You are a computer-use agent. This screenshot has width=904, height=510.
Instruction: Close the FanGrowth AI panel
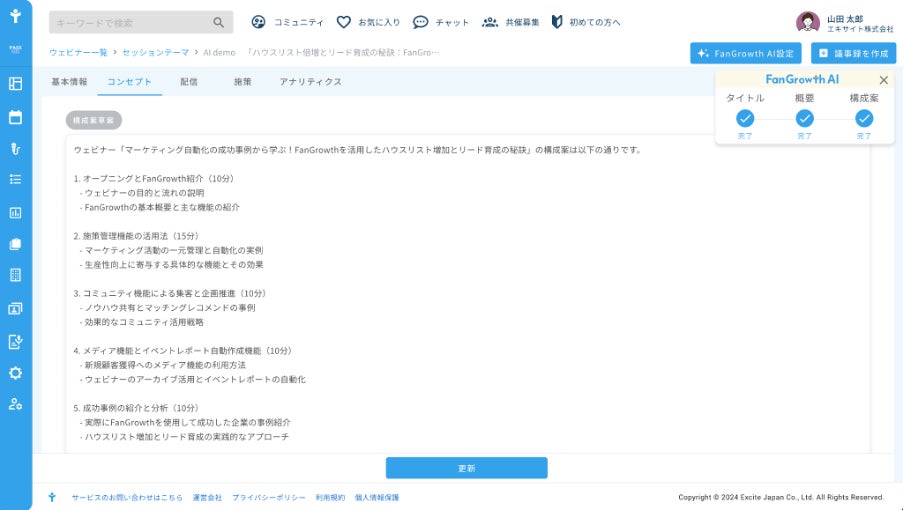(883, 80)
